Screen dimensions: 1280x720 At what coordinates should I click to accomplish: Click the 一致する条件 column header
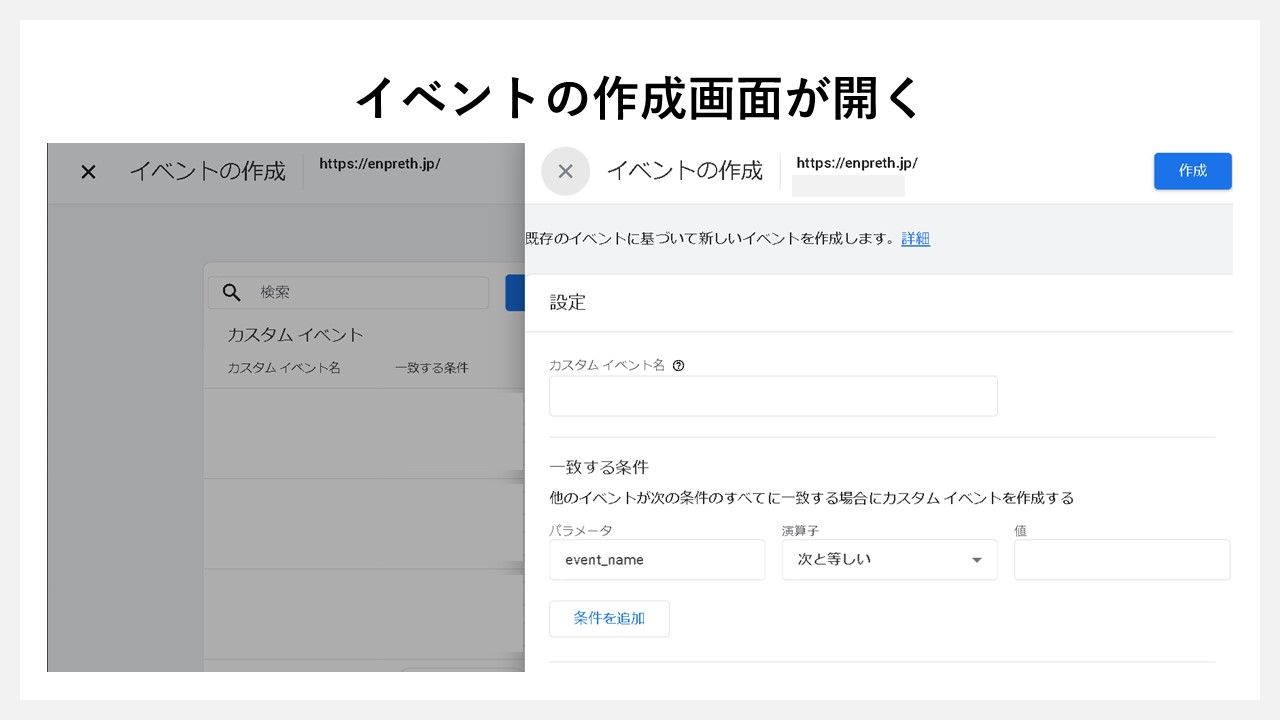pyautogui.click(x=431, y=367)
